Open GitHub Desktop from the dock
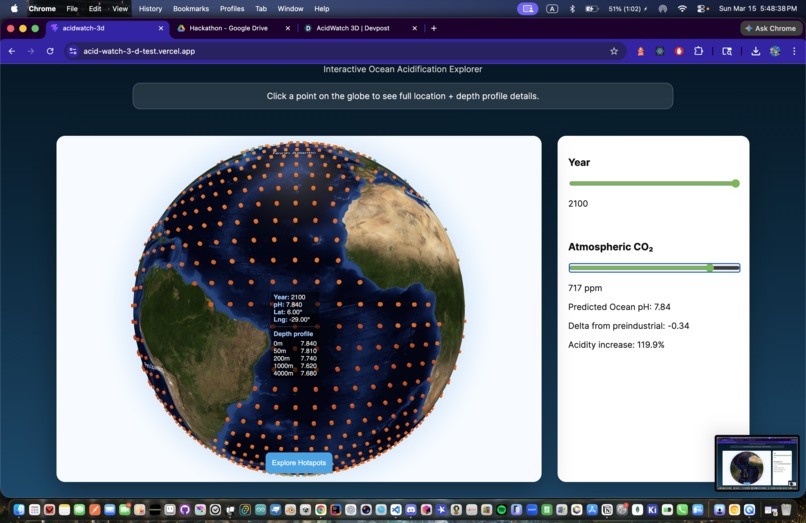The height and width of the screenshot is (523, 806). tap(185, 510)
